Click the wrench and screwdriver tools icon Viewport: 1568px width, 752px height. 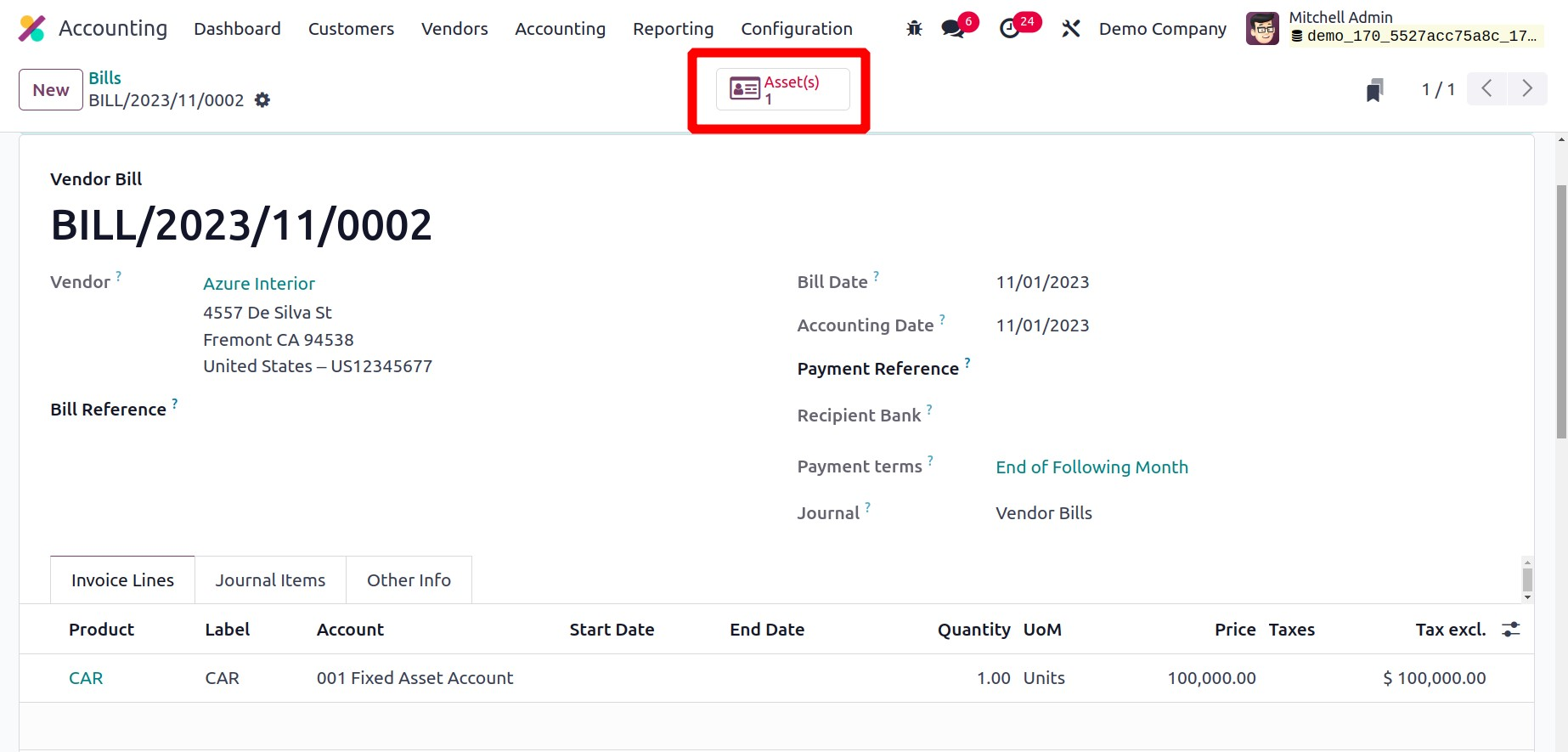[1071, 29]
